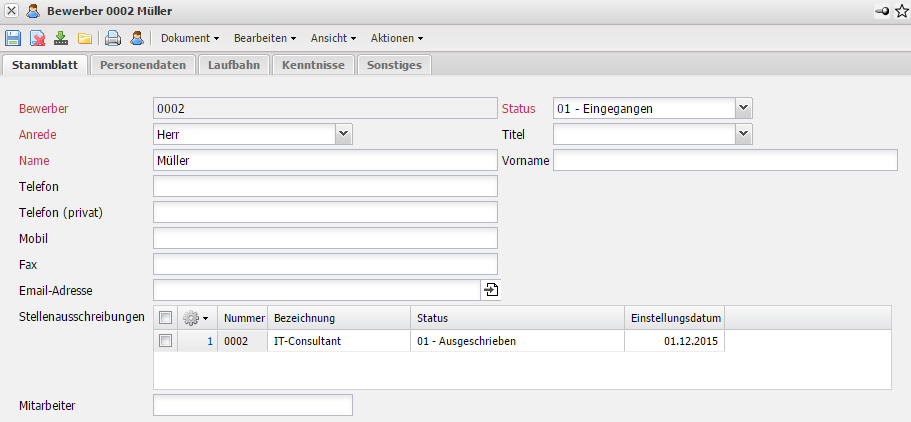
Task: Switch to the Personendaten tab
Action: 142,65
